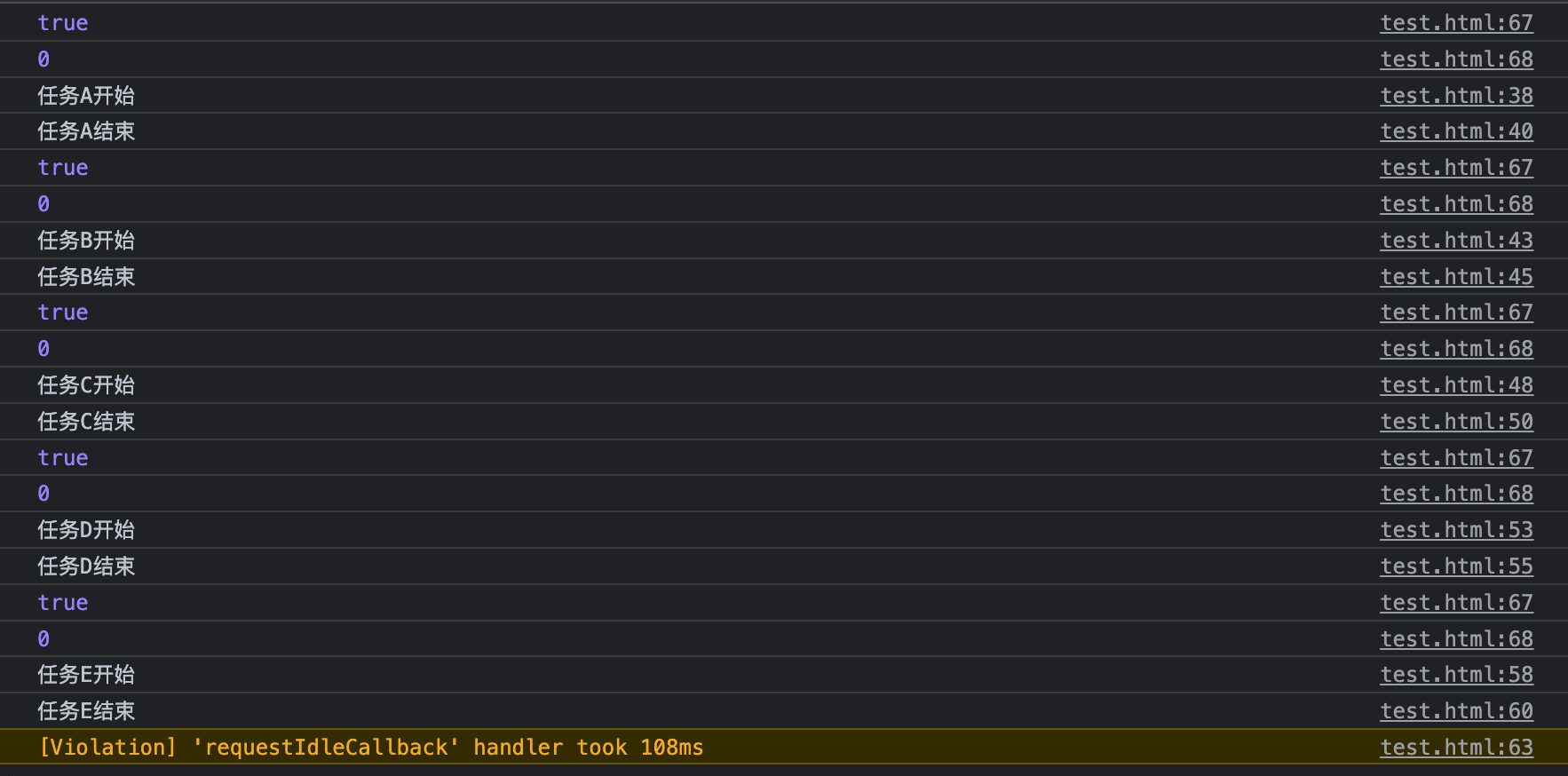Select the log message 任务A开始
The height and width of the screenshot is (776, 1568).
[86, 95]
